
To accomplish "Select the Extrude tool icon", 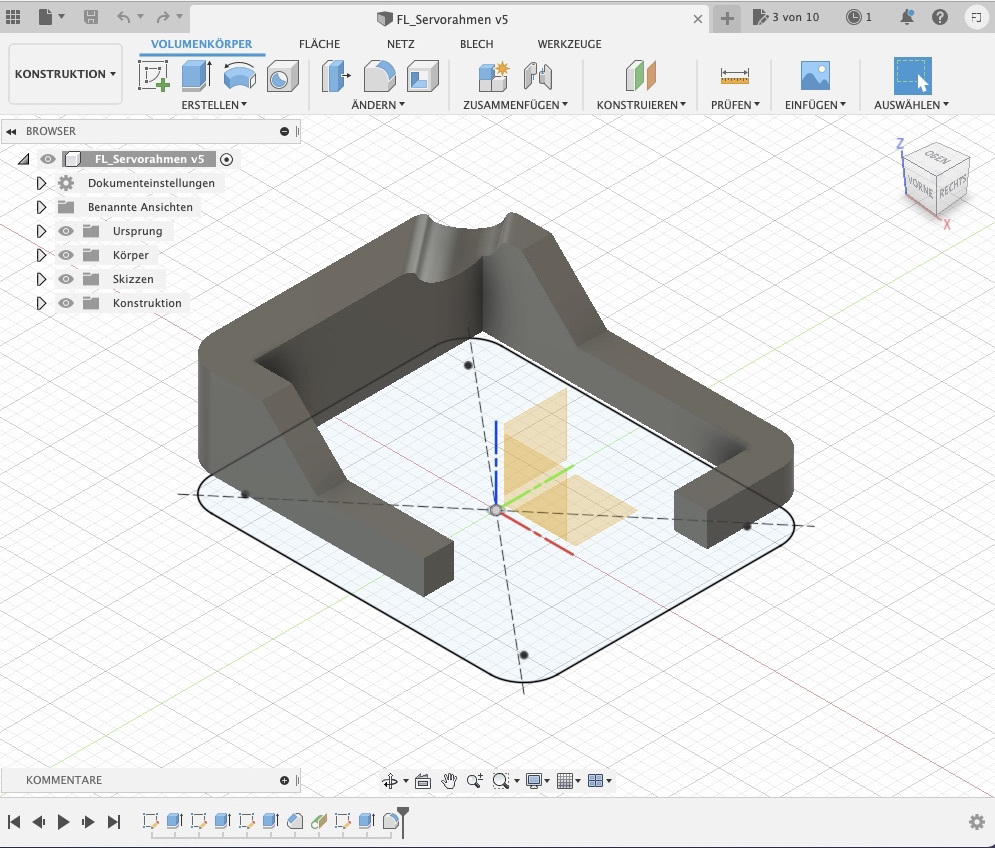I will click(196, 76).
